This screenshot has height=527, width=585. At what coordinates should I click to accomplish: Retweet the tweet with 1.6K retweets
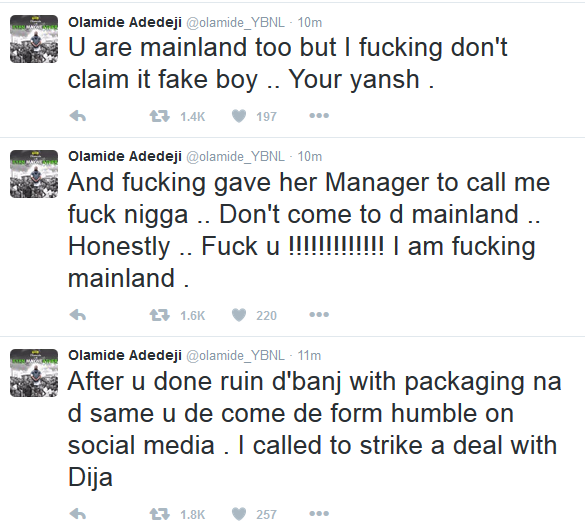point(160,316)
